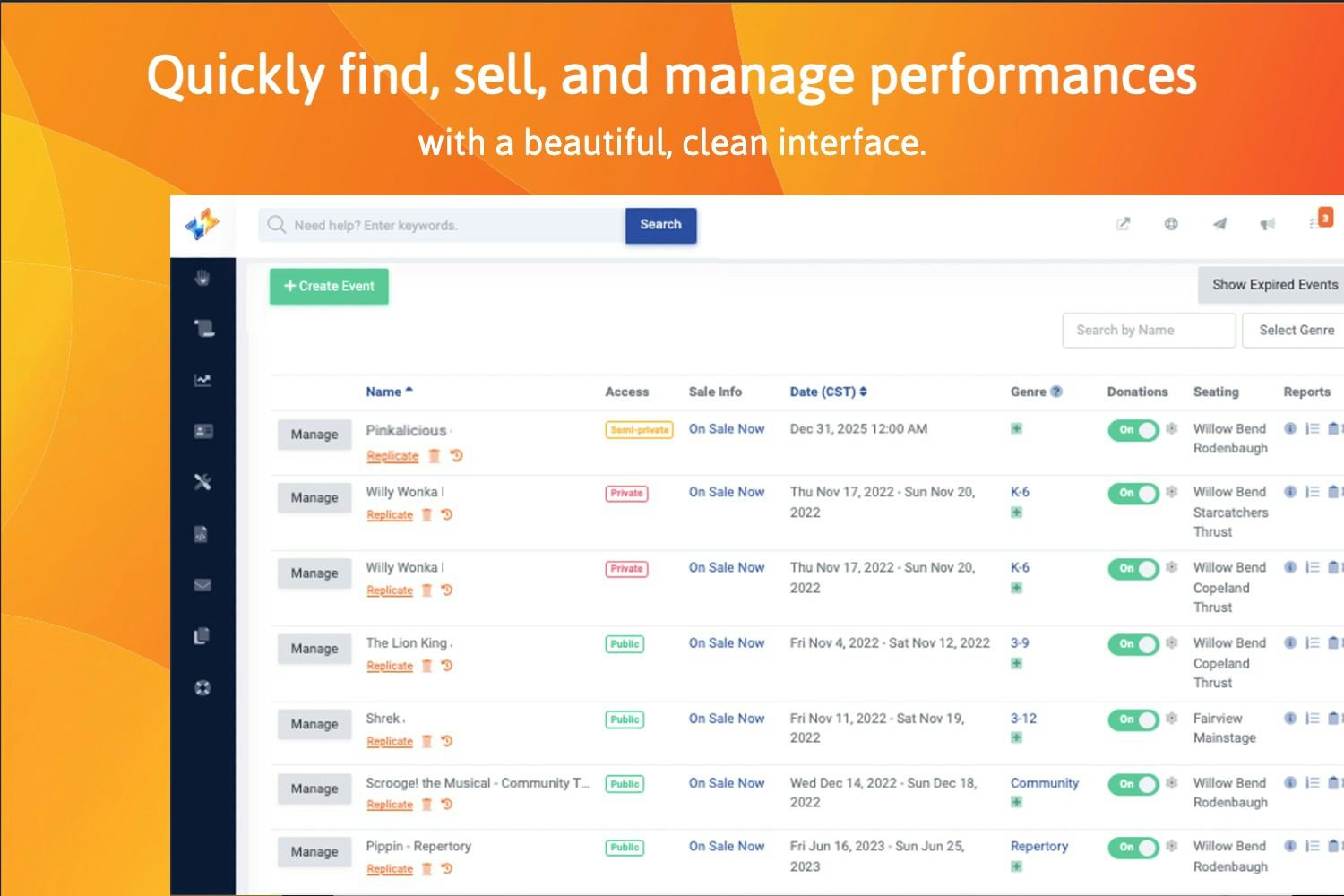The image size is (1344, 896).
Task: Click the info report icon for Shrek
Action: [1290, 718]
